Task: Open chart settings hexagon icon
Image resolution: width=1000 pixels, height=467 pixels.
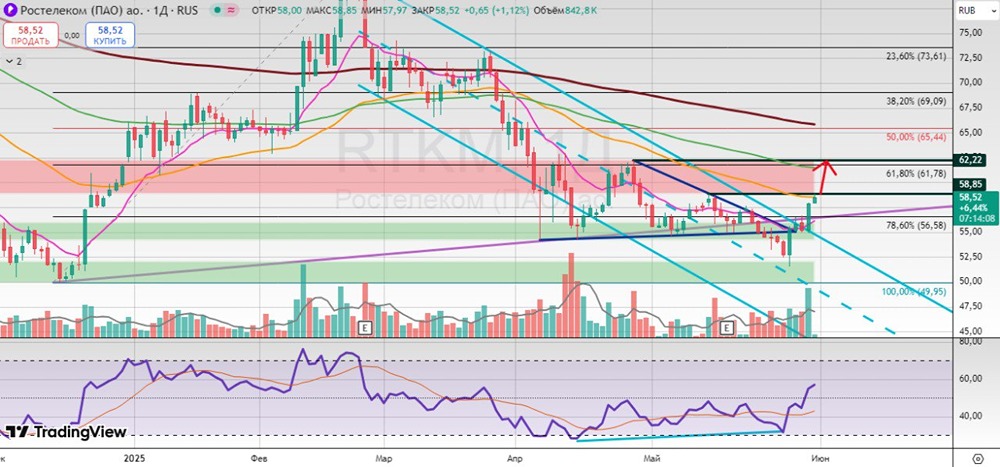Action: click(x=978, y=458)
